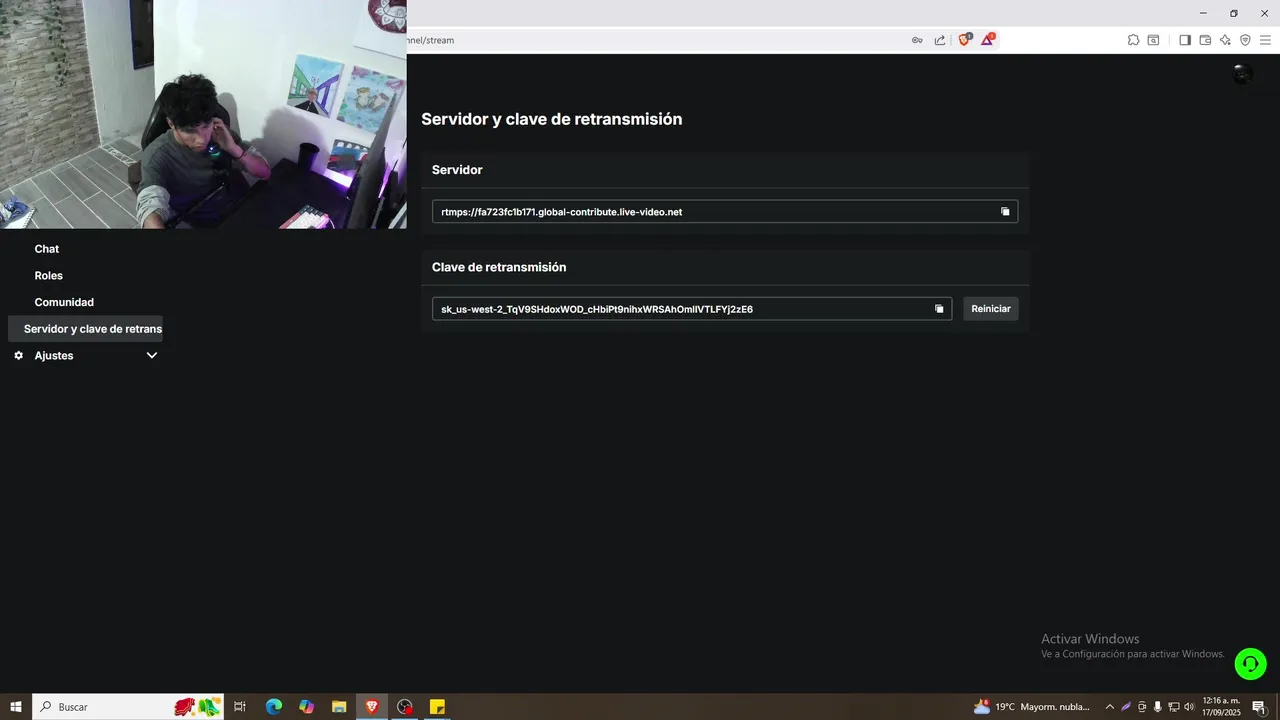Click the Ajustes gear icon
Image resolution: width=1280 pixels, height=720 pixels.
coord(18,355)
